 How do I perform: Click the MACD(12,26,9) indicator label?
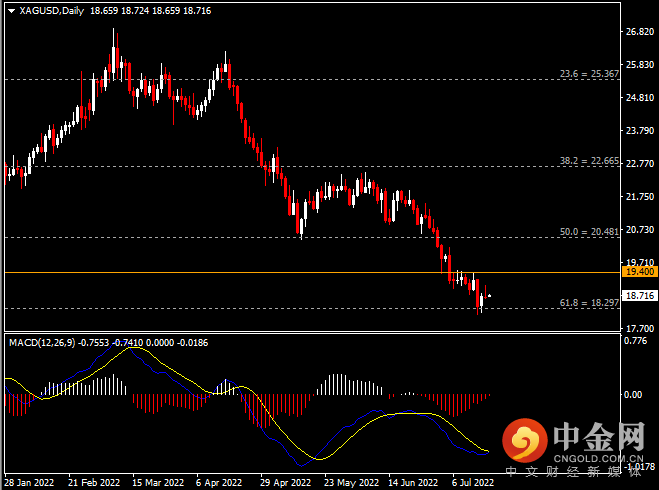[42, 343]
